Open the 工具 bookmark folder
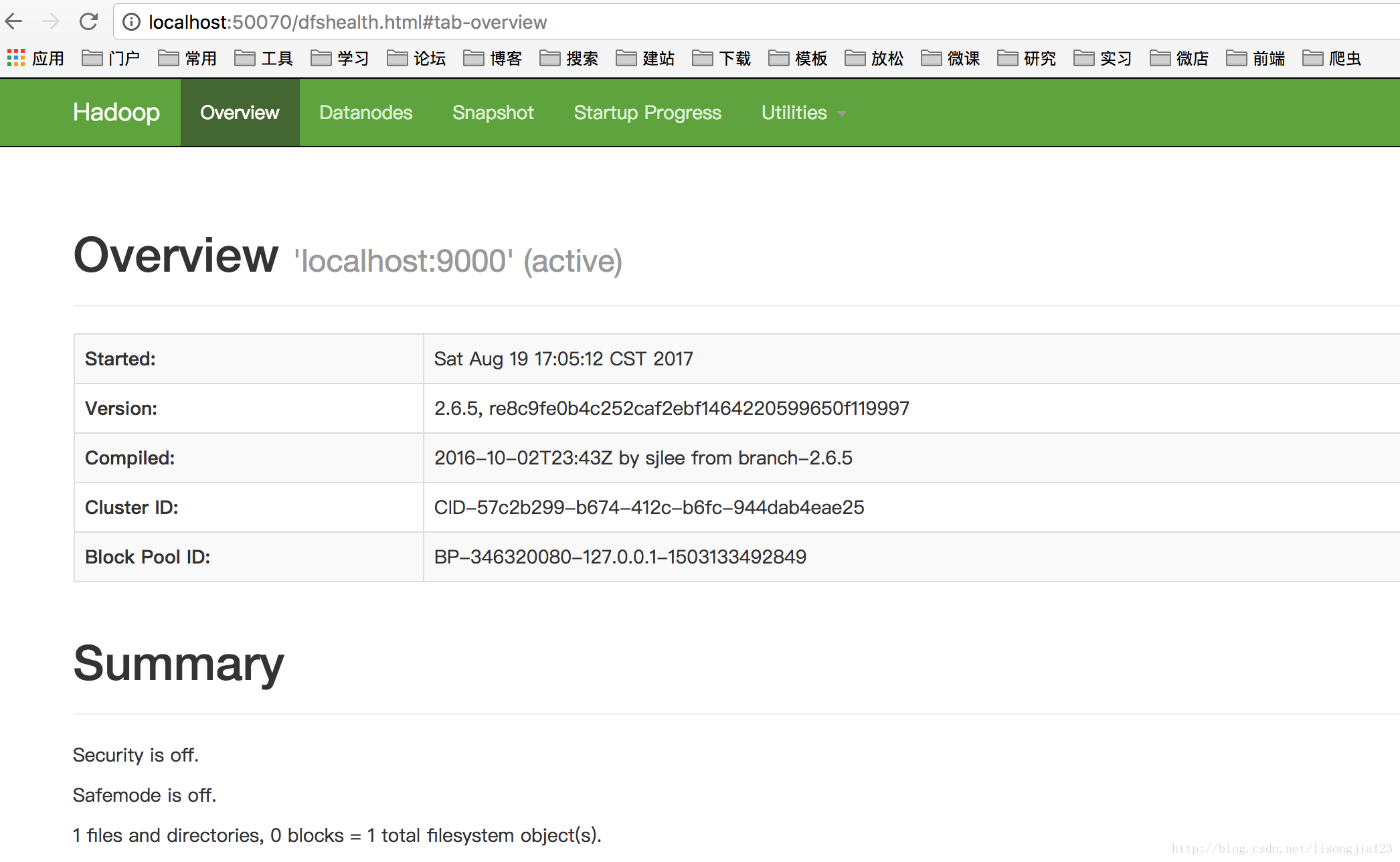Screen dimensions: 1400x862 (x=264, y=58)
